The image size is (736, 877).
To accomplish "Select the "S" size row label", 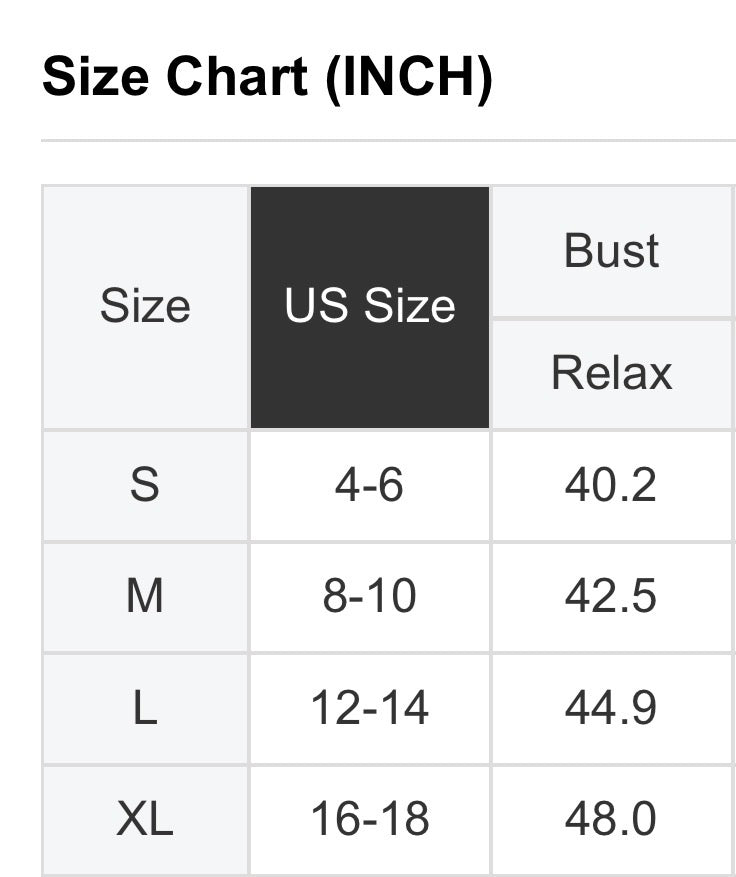I will click(x=145, y=485).
